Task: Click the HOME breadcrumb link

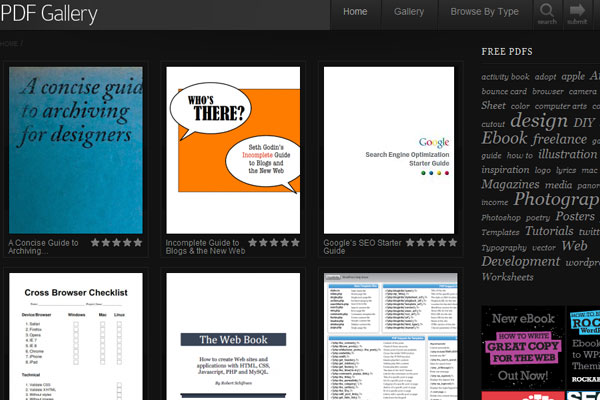Action: coord(9,44)
